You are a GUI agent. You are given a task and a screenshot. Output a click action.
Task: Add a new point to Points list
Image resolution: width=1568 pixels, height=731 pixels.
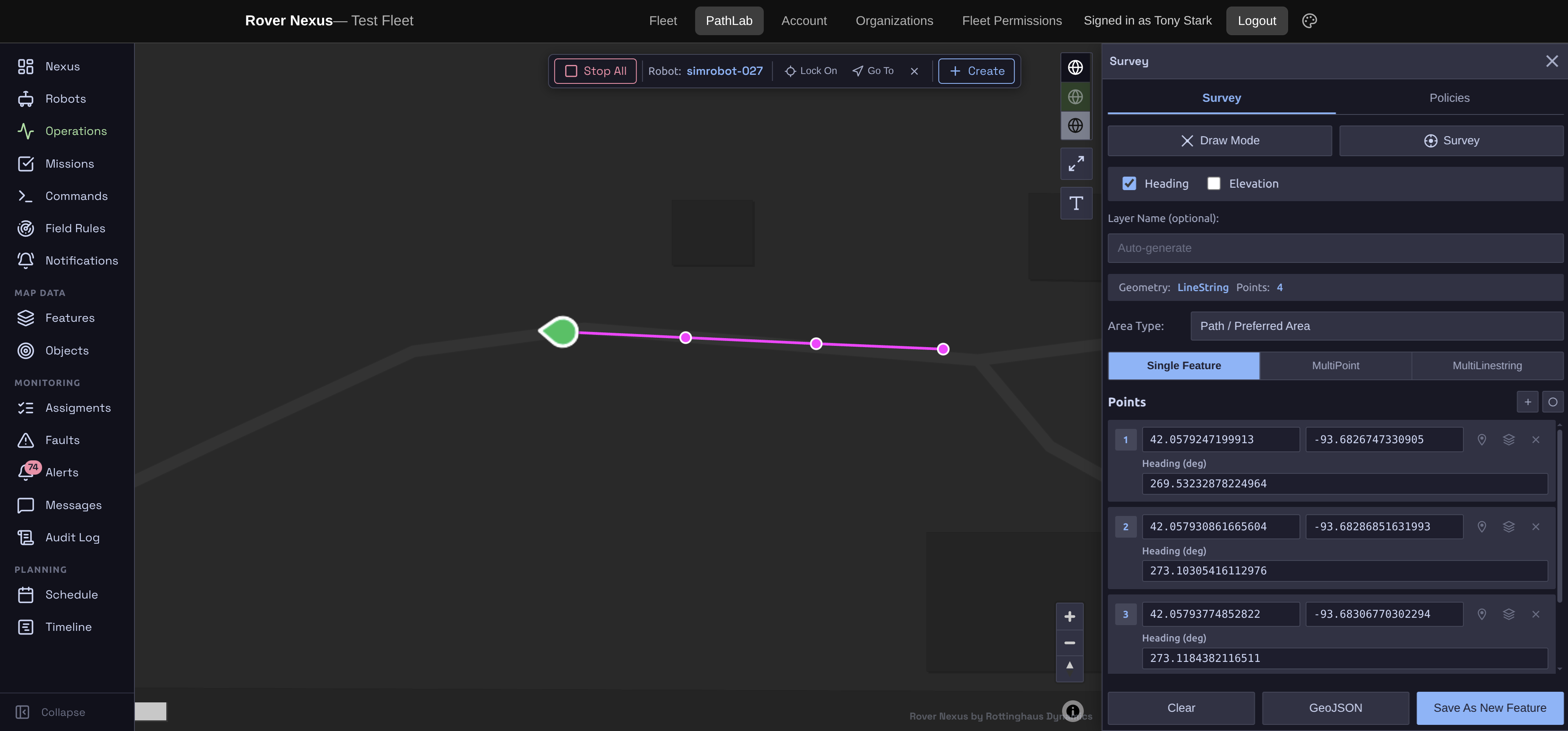click(x=1527, y=402)
